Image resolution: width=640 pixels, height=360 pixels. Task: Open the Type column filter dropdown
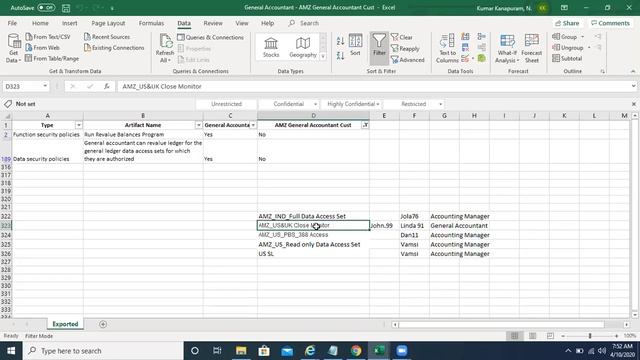[79, 125]
